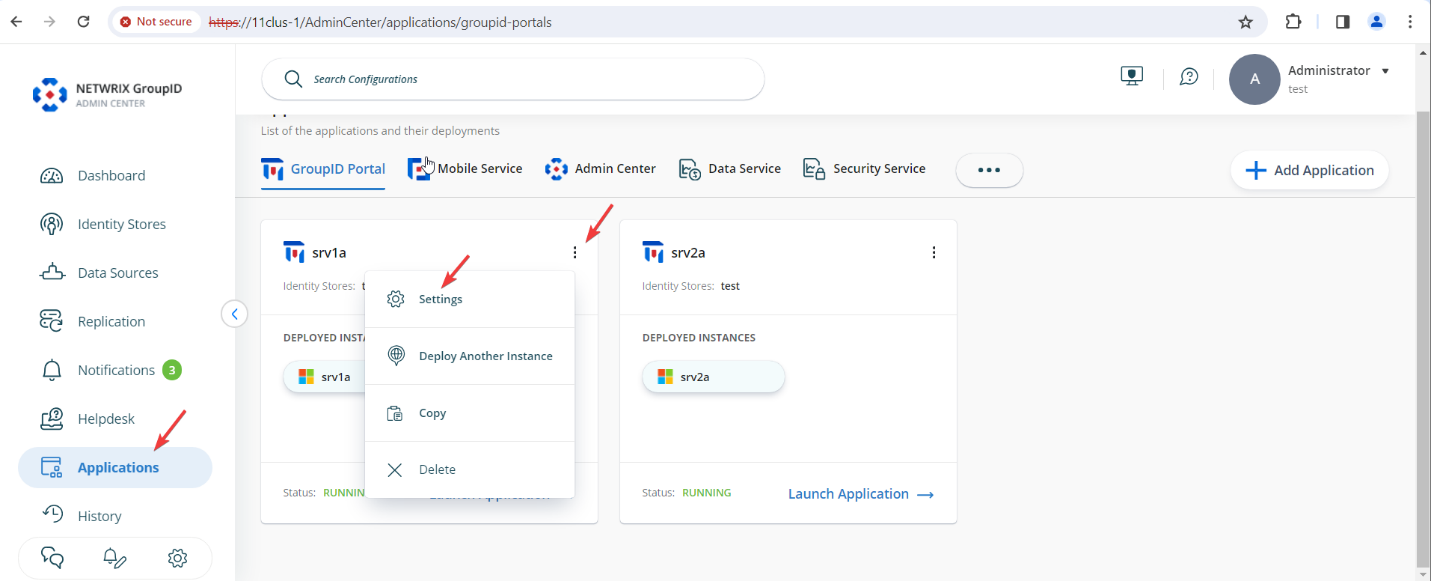Click the settings gear at sidebar bottom

click(x=177, y=557)
